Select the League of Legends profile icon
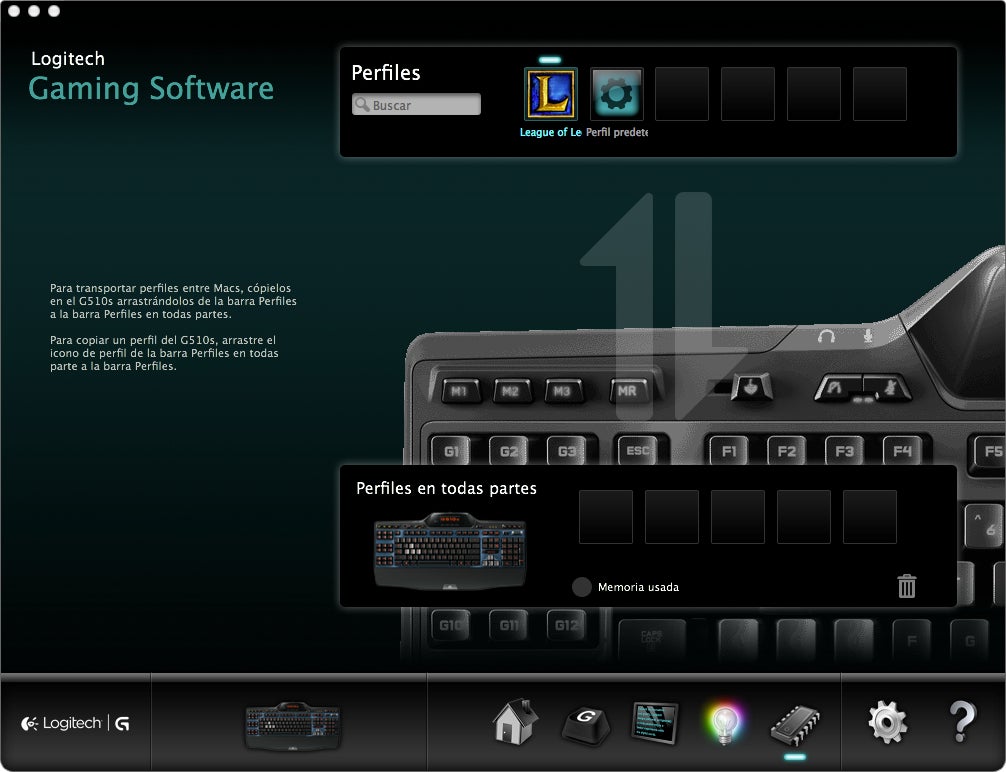Viewport: 1006px width, 772px height. point(550,94)
